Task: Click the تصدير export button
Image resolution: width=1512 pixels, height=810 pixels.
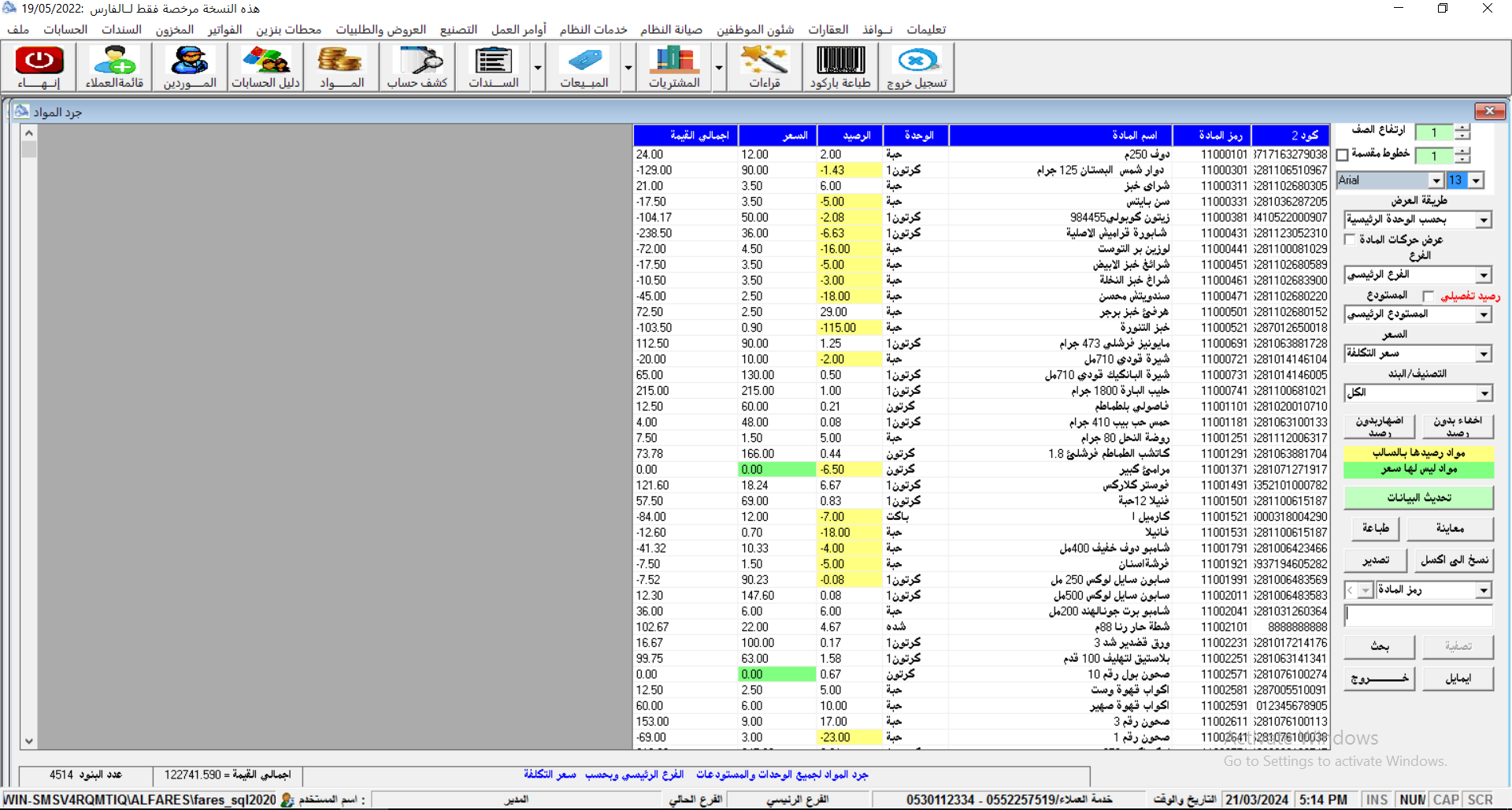Action: [x=1375, y=559]
